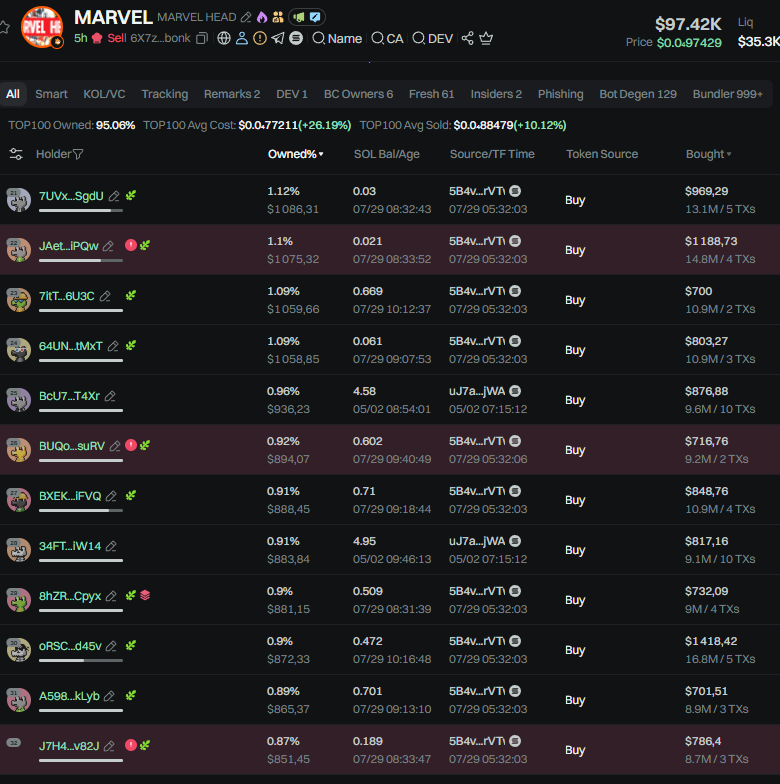780x784 pixels.
Task: Filter holders with the Holder funnel icon
Action: coord(78,154)
